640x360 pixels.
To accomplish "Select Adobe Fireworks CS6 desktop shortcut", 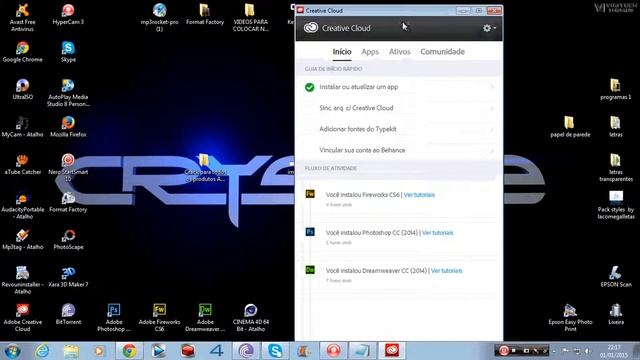I will click(x=160, y=318).
